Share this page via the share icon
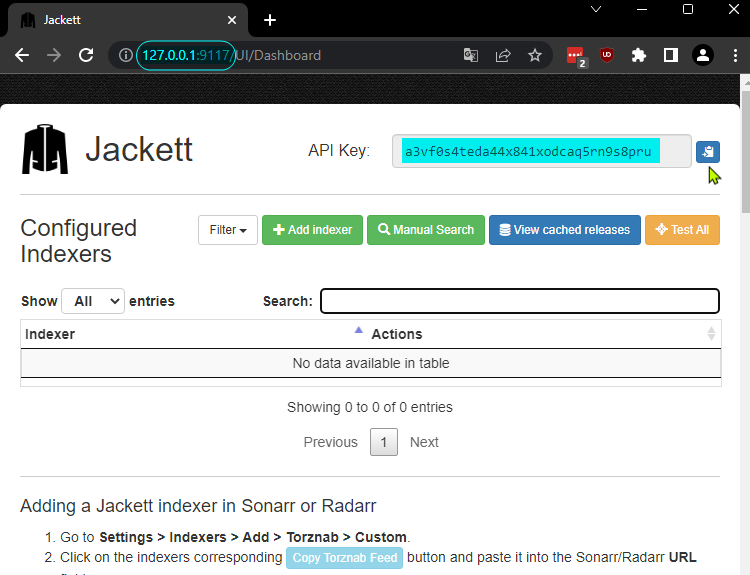Image resolution: width=750 pixels, height=575 pixels. pyautogui.click(x=503, y=55)
